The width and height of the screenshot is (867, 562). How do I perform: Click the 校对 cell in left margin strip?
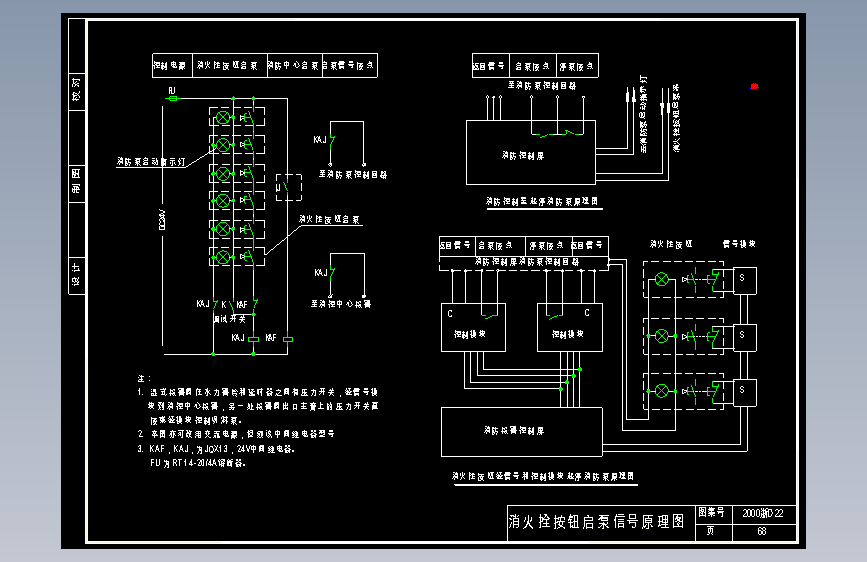coord(76,92)
